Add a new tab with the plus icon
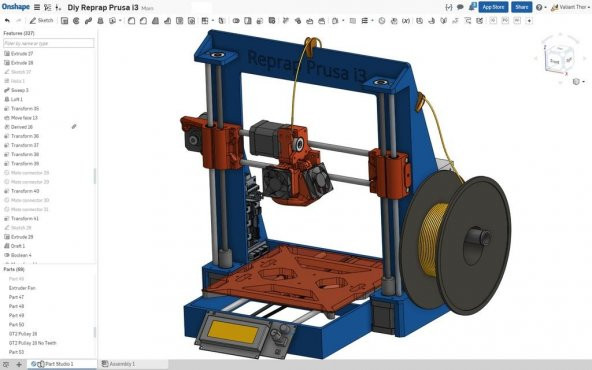592x370 pixels. coord(19,364)
